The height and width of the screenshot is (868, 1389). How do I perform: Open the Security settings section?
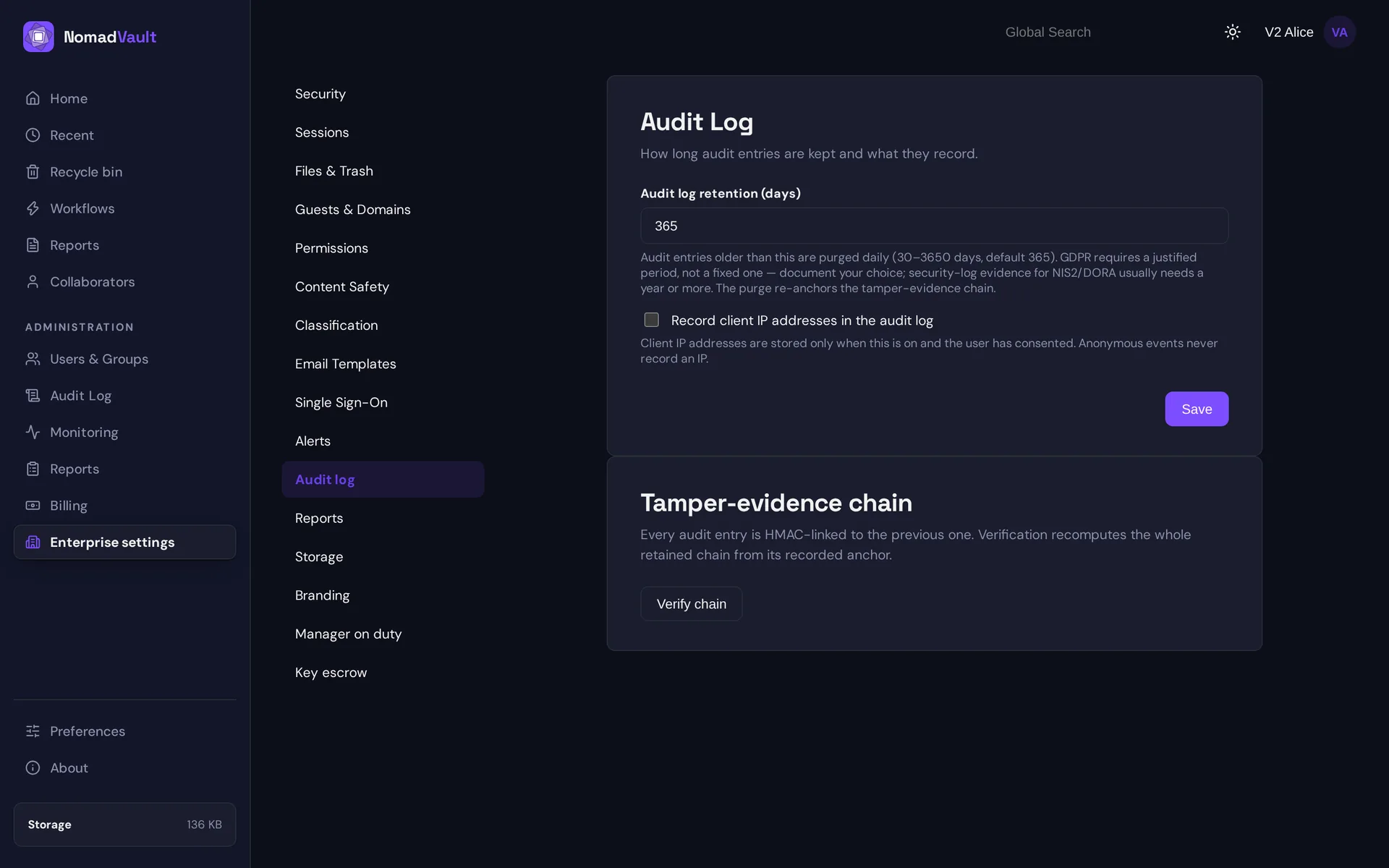(x=383, y=94)
